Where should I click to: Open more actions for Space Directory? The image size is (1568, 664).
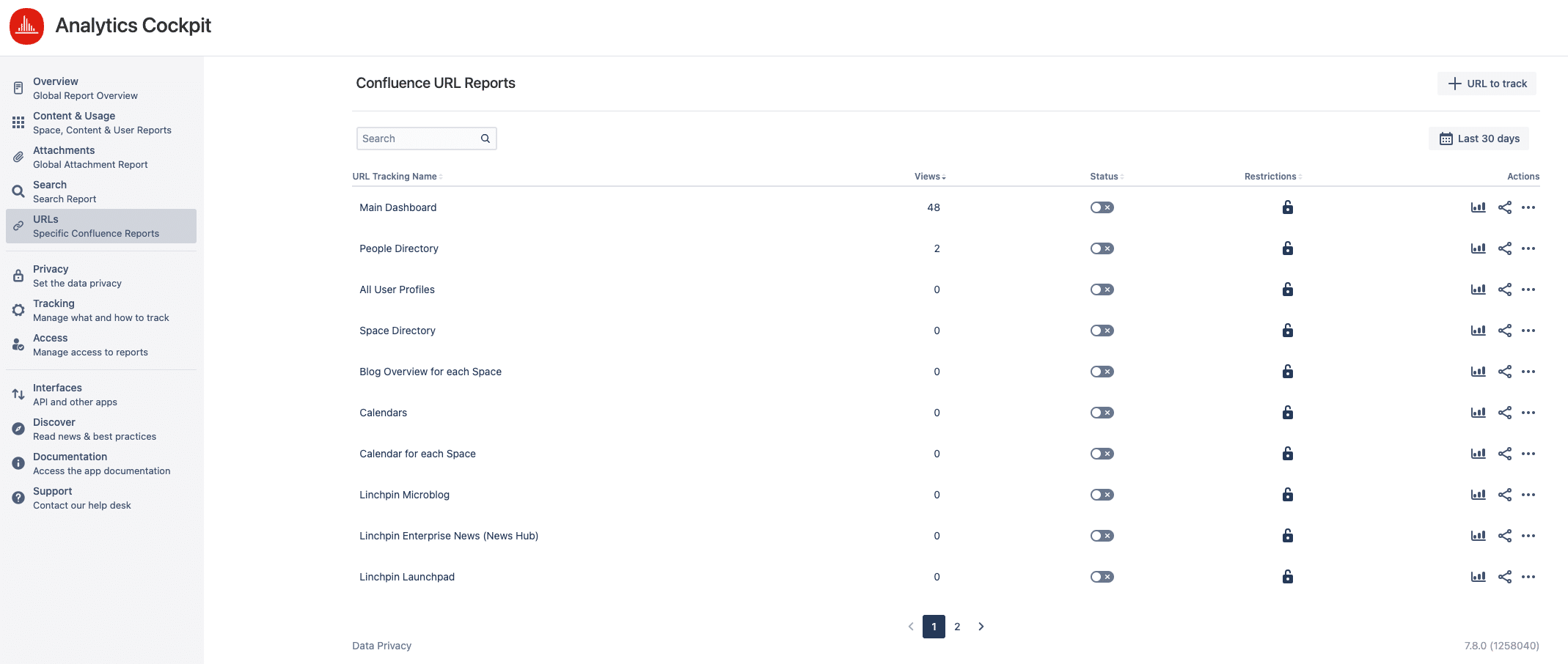click(x=1528, y=331)
